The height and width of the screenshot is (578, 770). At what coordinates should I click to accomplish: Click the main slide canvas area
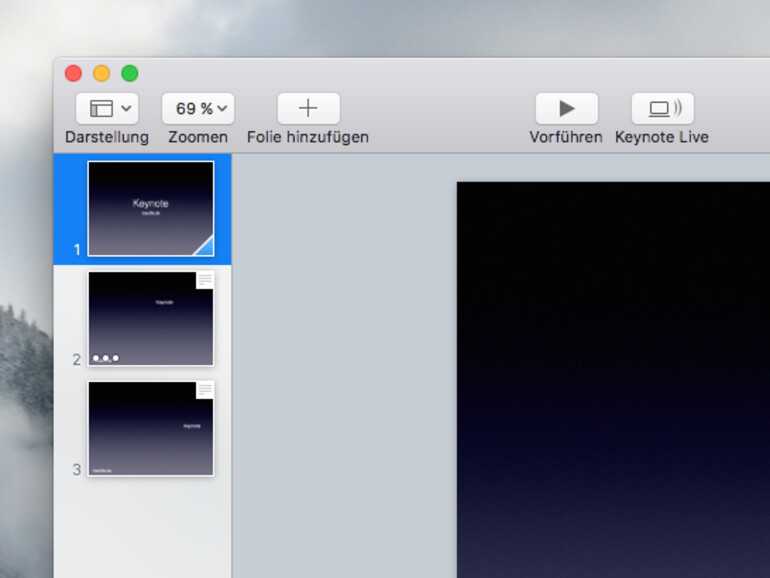pyautogui.click(x=613, y=380)
